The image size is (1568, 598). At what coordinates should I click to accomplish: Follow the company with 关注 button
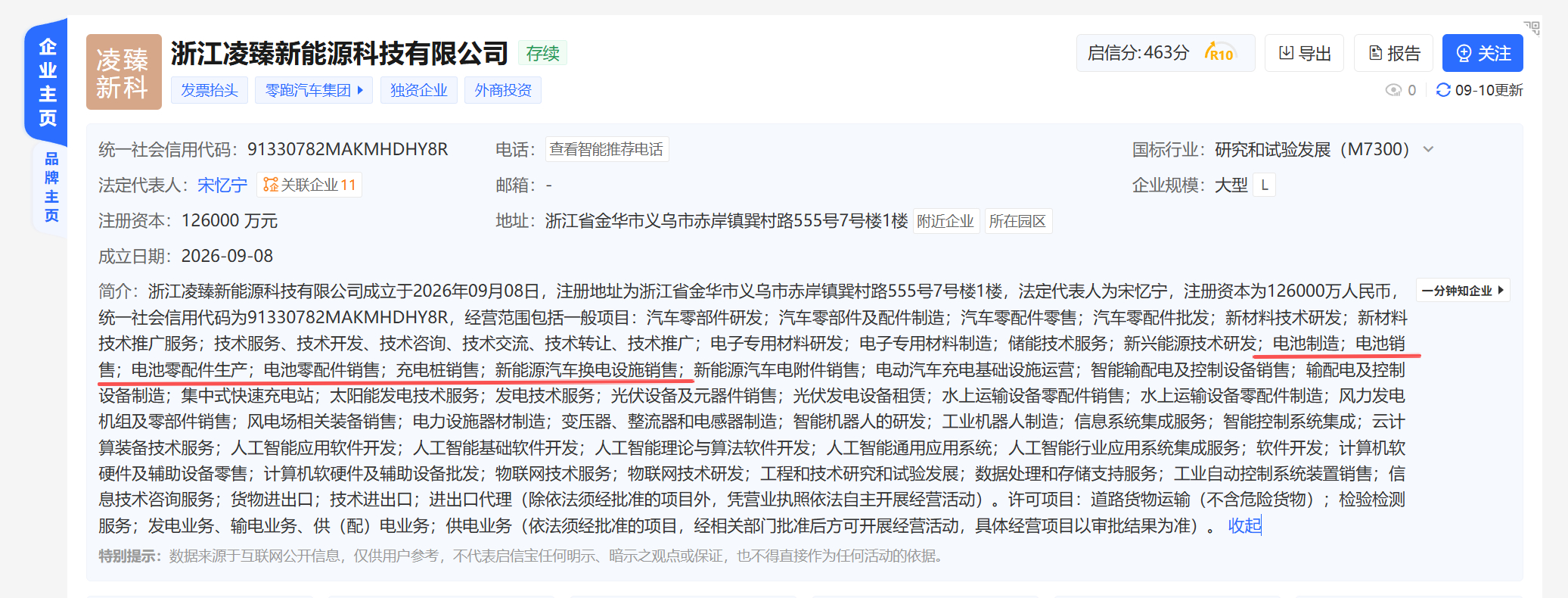[1483, 53]
